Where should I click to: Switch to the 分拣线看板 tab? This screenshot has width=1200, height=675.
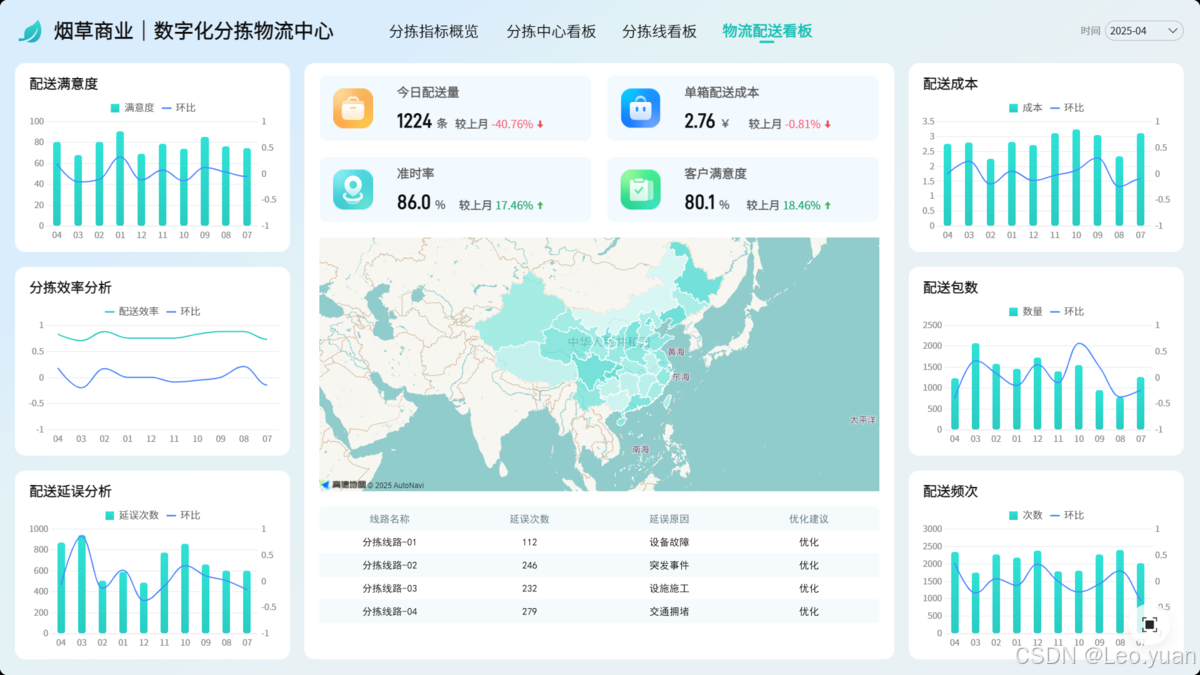coord(659,31)
